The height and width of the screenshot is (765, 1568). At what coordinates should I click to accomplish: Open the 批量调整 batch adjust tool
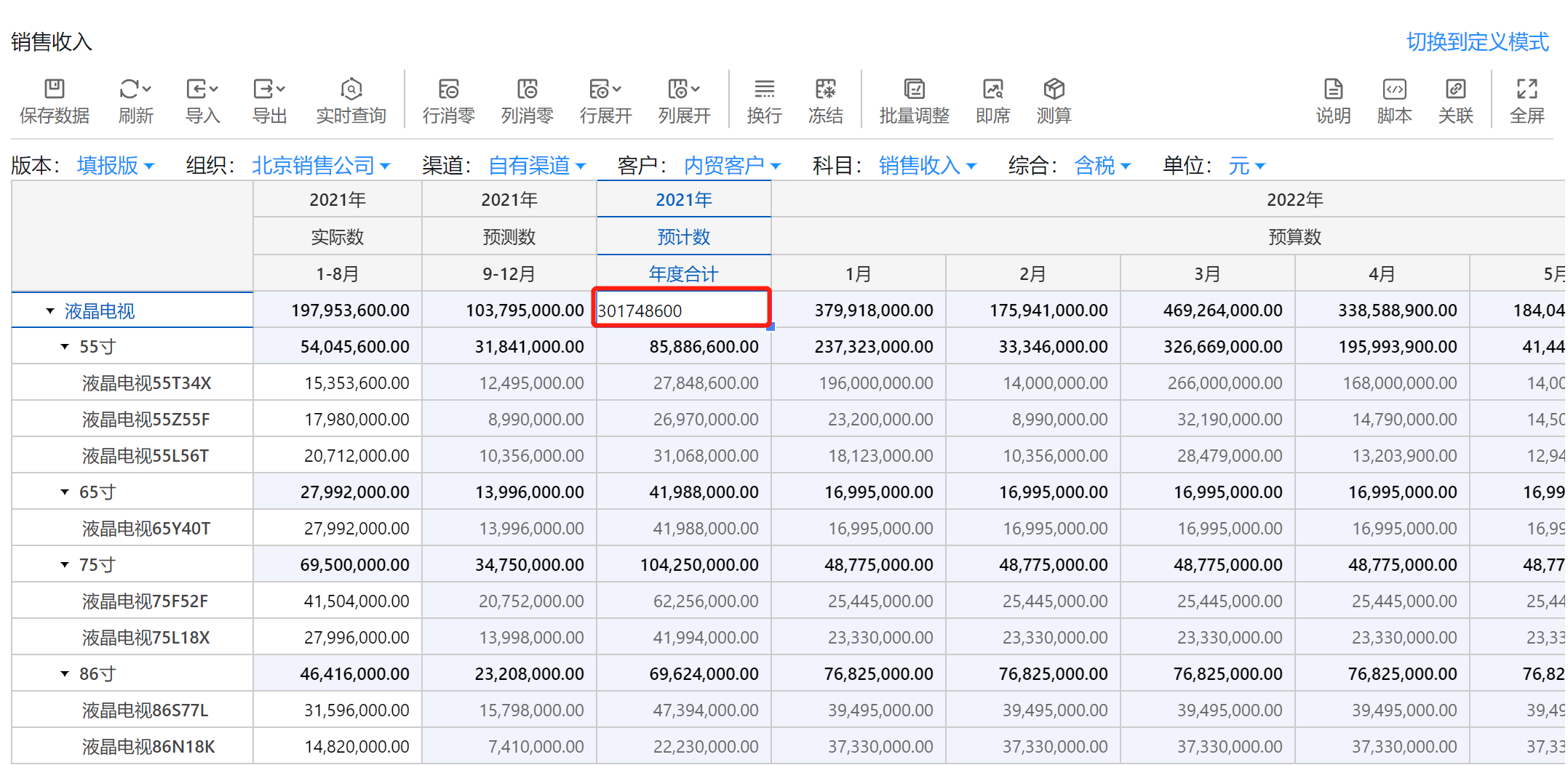[x=914, y=89]
